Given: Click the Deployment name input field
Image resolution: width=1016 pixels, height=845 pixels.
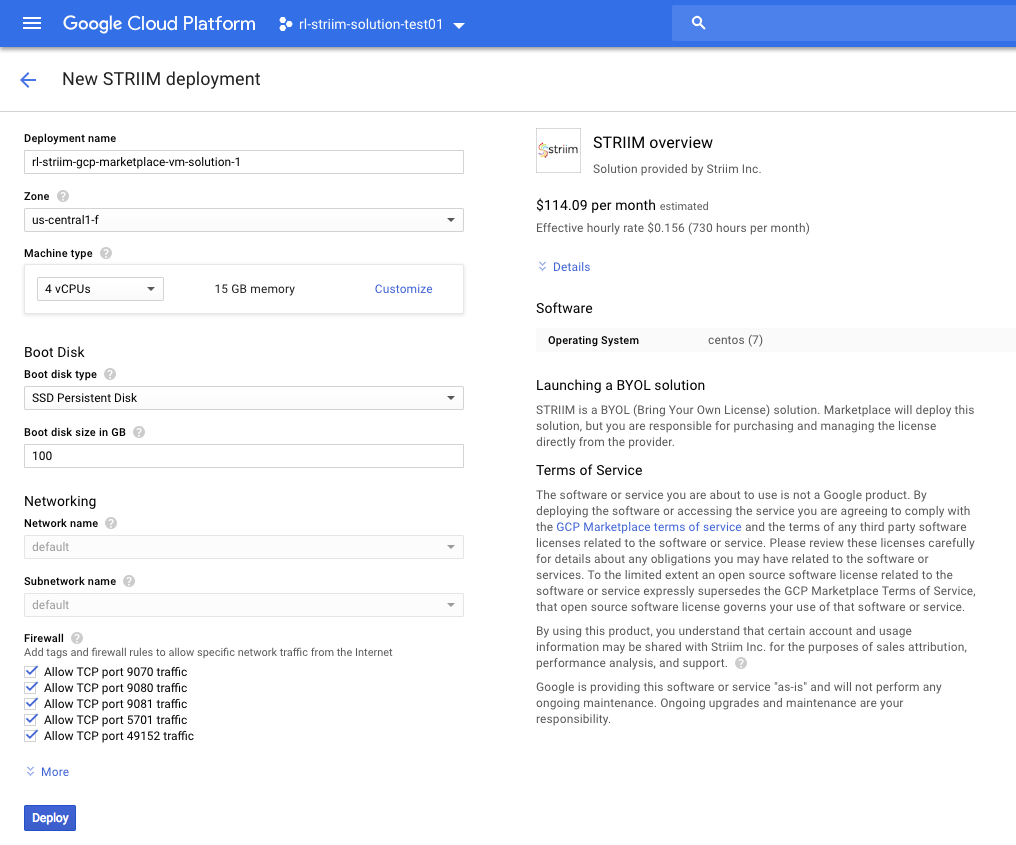Looking at the screenshot, I should coord(244,162).
